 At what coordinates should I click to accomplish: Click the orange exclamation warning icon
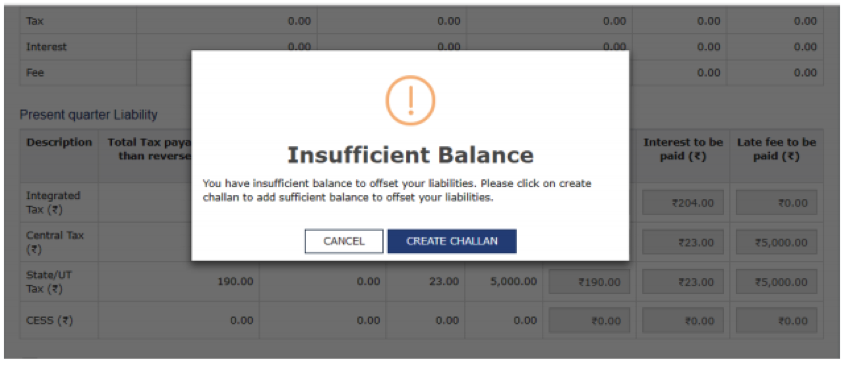tap(410, 100)
